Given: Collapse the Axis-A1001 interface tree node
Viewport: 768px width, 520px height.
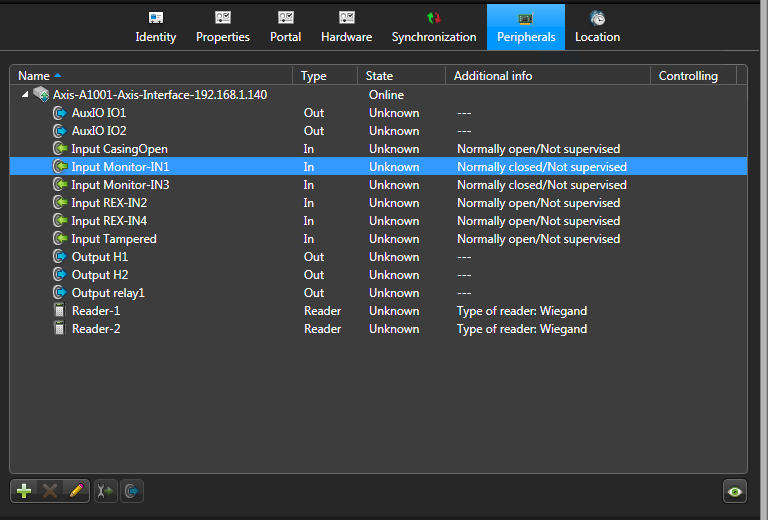Looking at the screenshot, I should pos(24,95).
